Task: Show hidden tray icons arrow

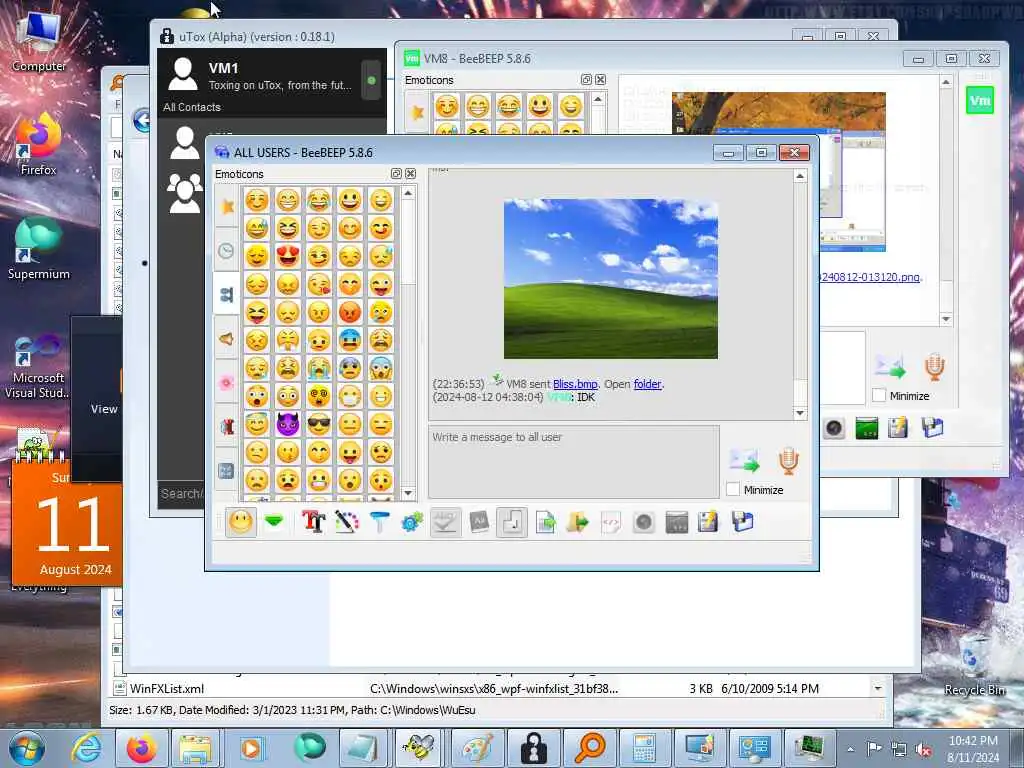Action: [x=850, y=748]
